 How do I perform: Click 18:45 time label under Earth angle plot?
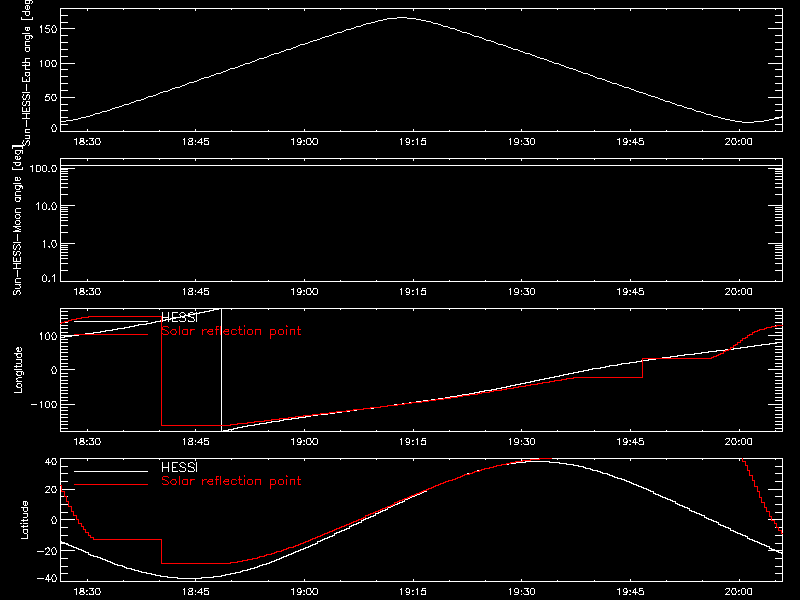coord(196,141)
